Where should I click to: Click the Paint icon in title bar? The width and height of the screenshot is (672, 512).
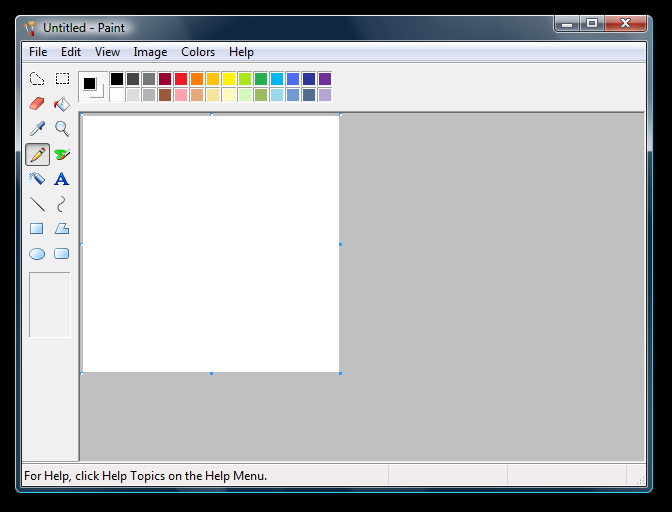(x=30, y=28)
